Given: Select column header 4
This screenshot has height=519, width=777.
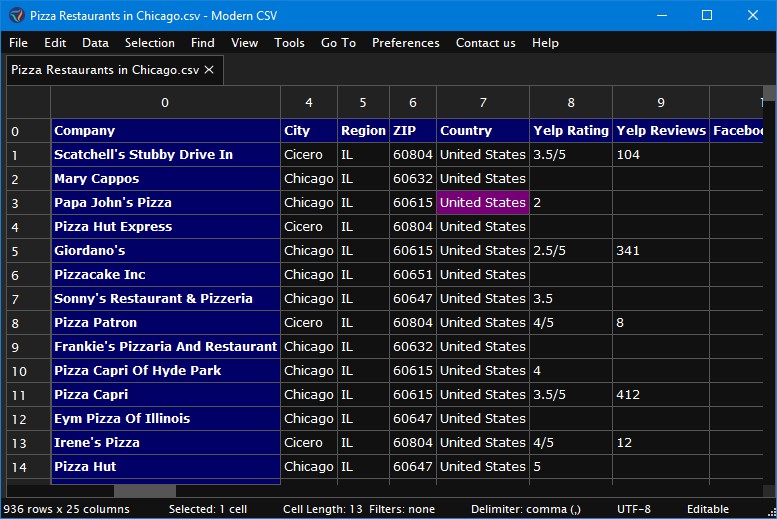Looking at the screenshot, I should click(309, 103).
